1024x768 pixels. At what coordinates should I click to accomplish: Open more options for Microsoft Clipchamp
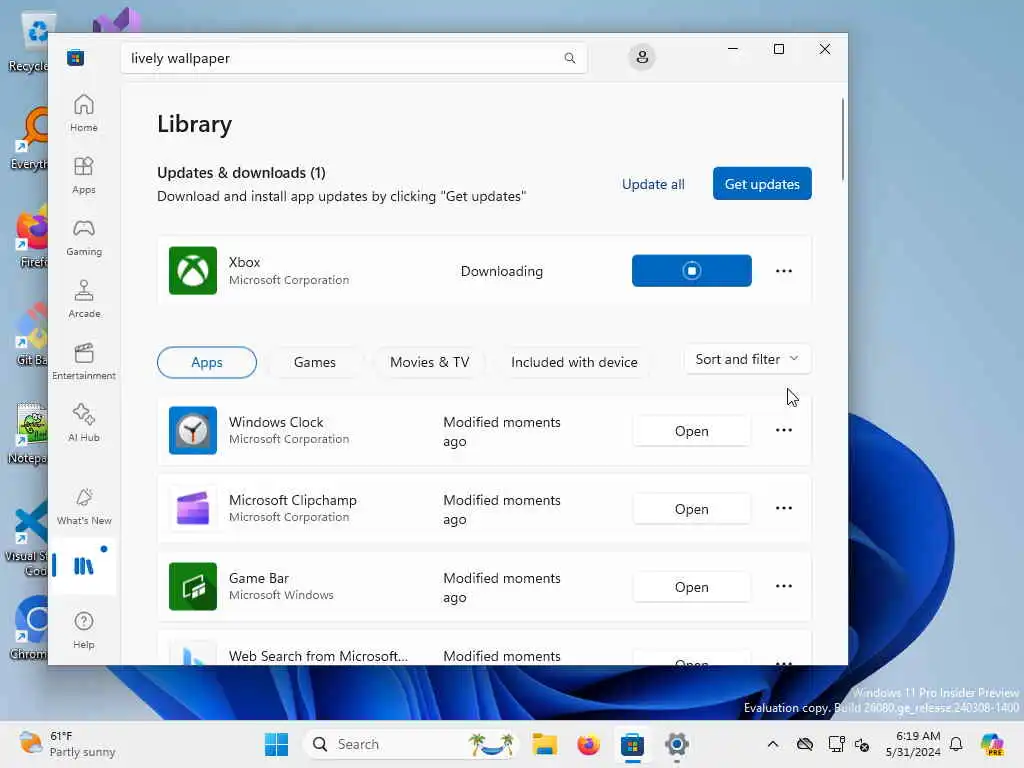(784, 508)
